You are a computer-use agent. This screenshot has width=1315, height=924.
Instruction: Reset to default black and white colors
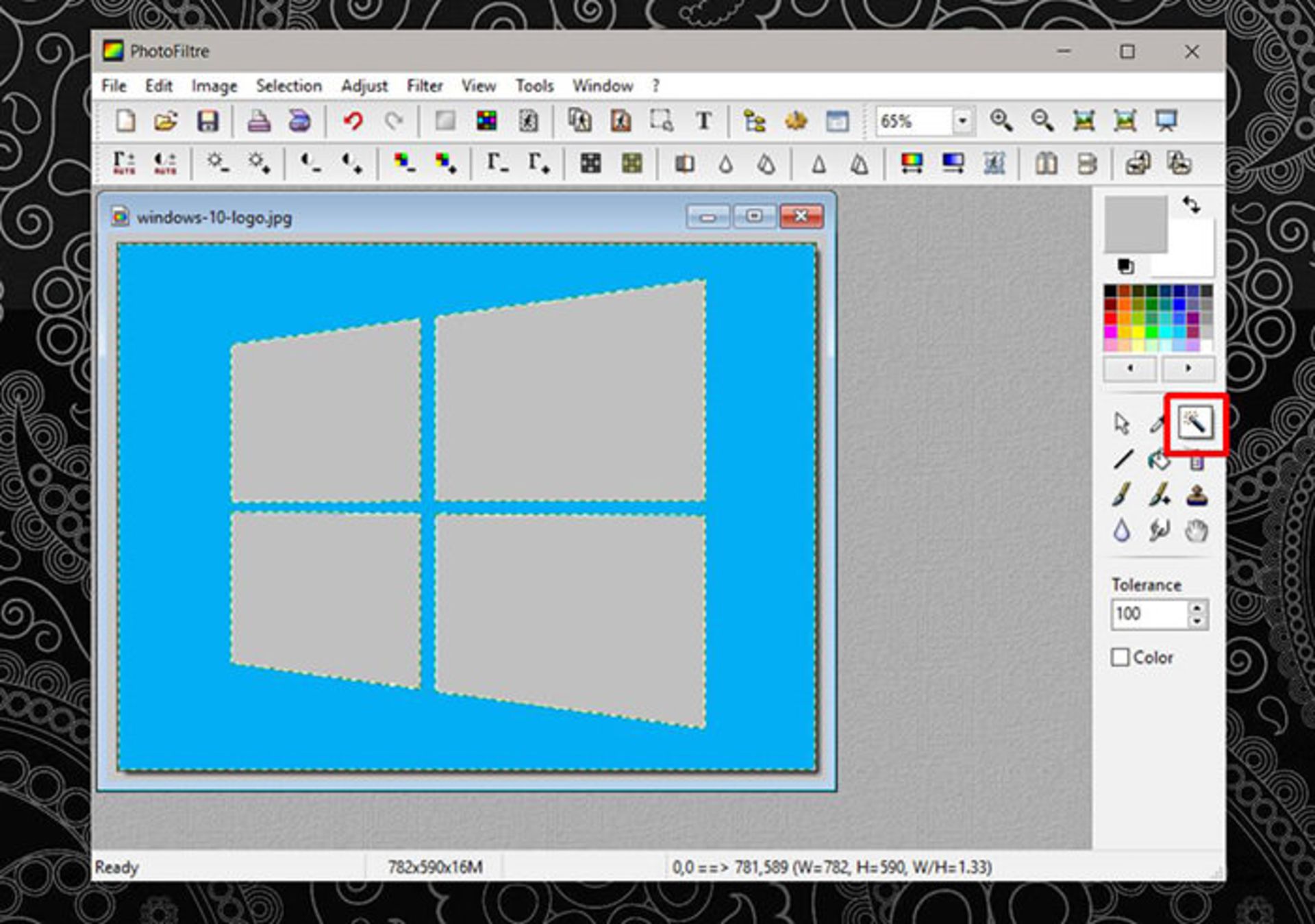pos(1125,266)
